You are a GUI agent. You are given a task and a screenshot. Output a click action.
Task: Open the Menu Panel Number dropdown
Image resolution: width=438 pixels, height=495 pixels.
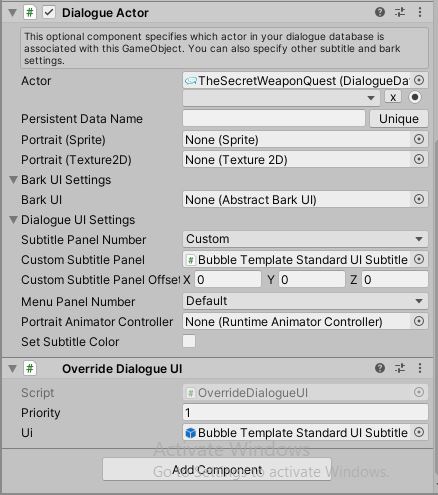pos(305,301)
